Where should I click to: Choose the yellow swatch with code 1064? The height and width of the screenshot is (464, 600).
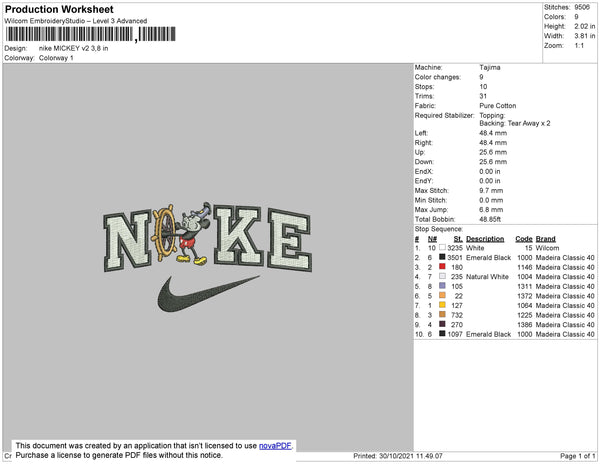(x=442, y=305)
